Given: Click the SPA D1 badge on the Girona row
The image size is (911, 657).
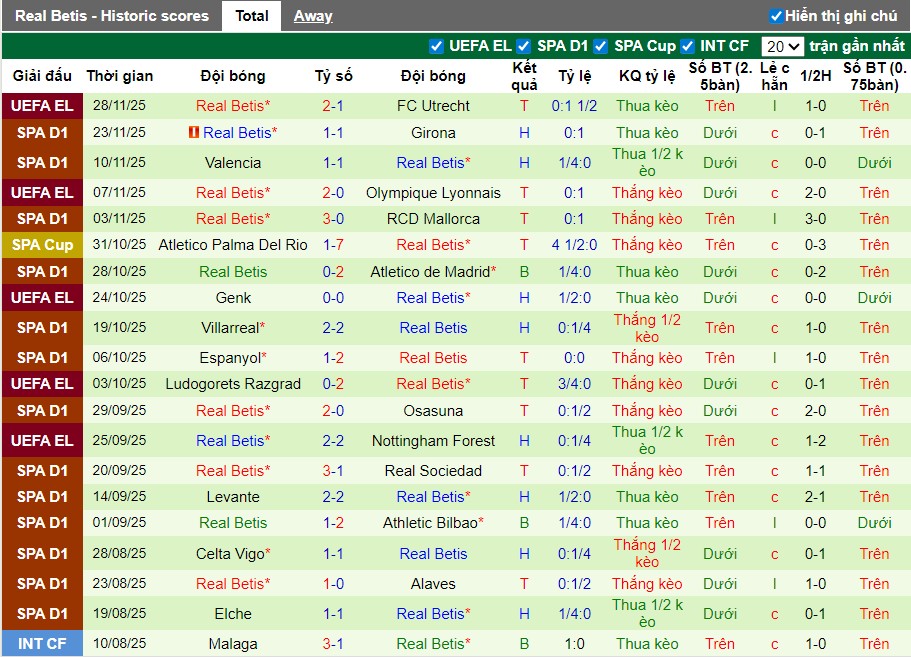Looking at the screenshot, I should click(41, 132).
